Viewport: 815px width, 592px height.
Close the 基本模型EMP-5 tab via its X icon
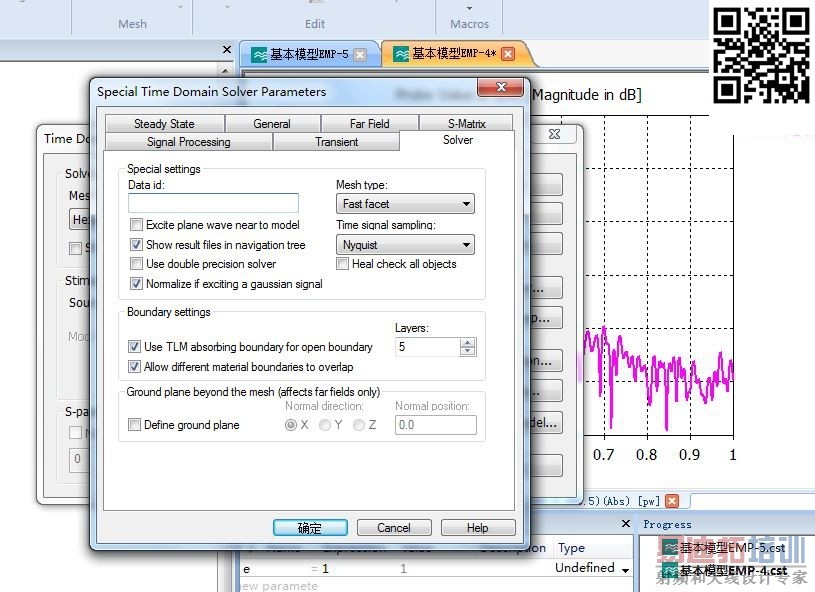[360, 55]
